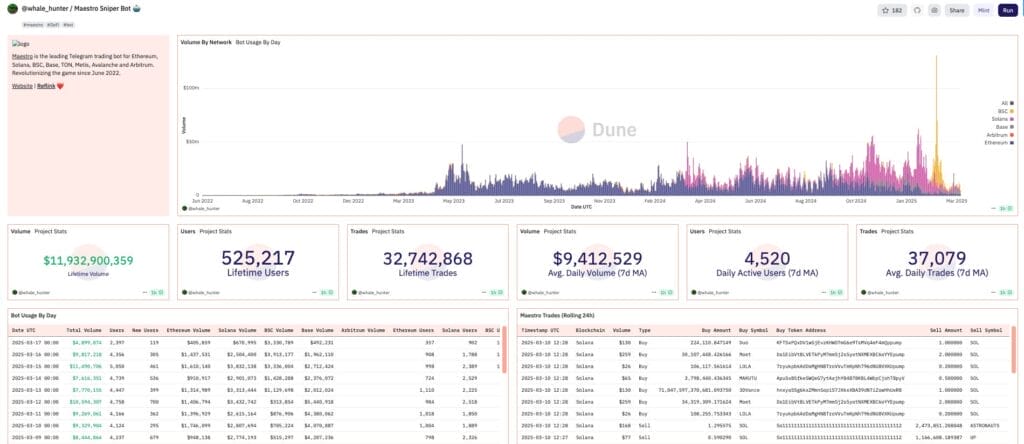1024x444 pixels.
Task: Click the #maestro tag under the title
Action: [33, 24]
